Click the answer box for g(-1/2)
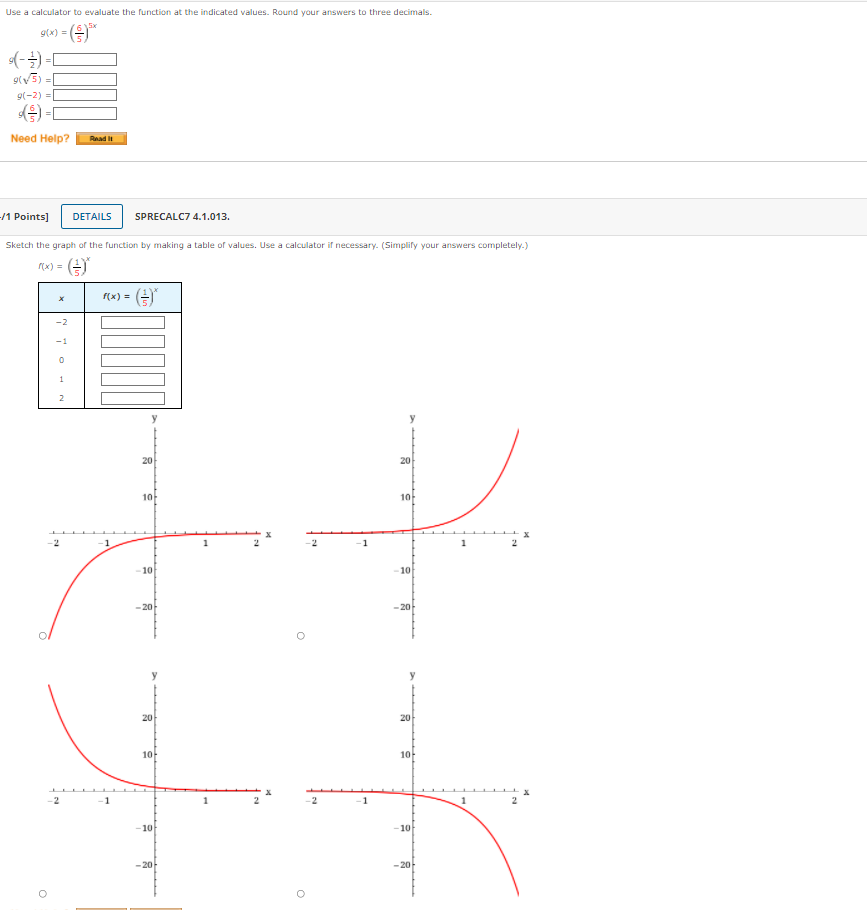 (85, 59)
